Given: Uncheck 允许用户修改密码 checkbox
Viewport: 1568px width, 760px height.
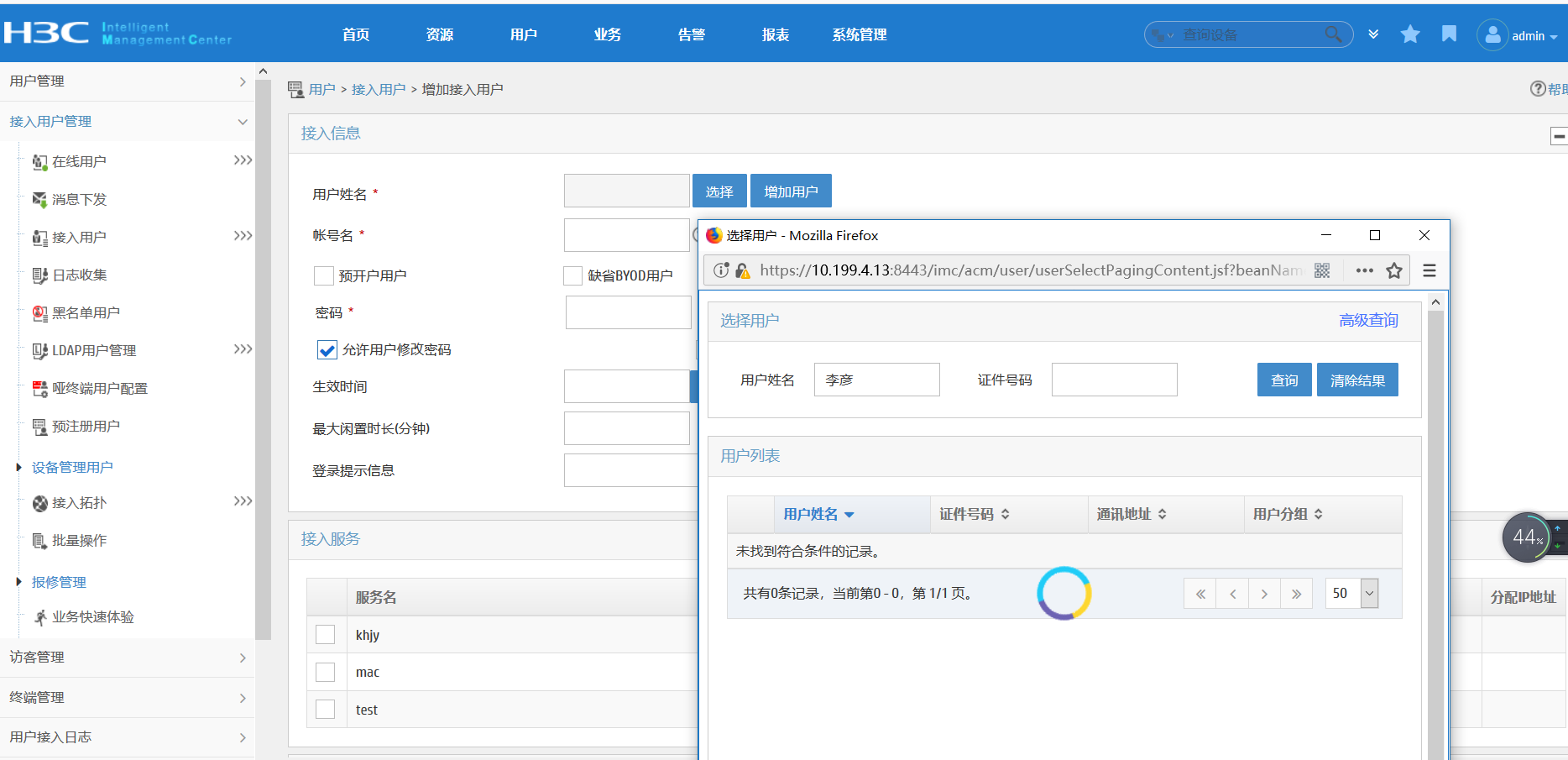Looking at the screenshot, I should 327,350.
